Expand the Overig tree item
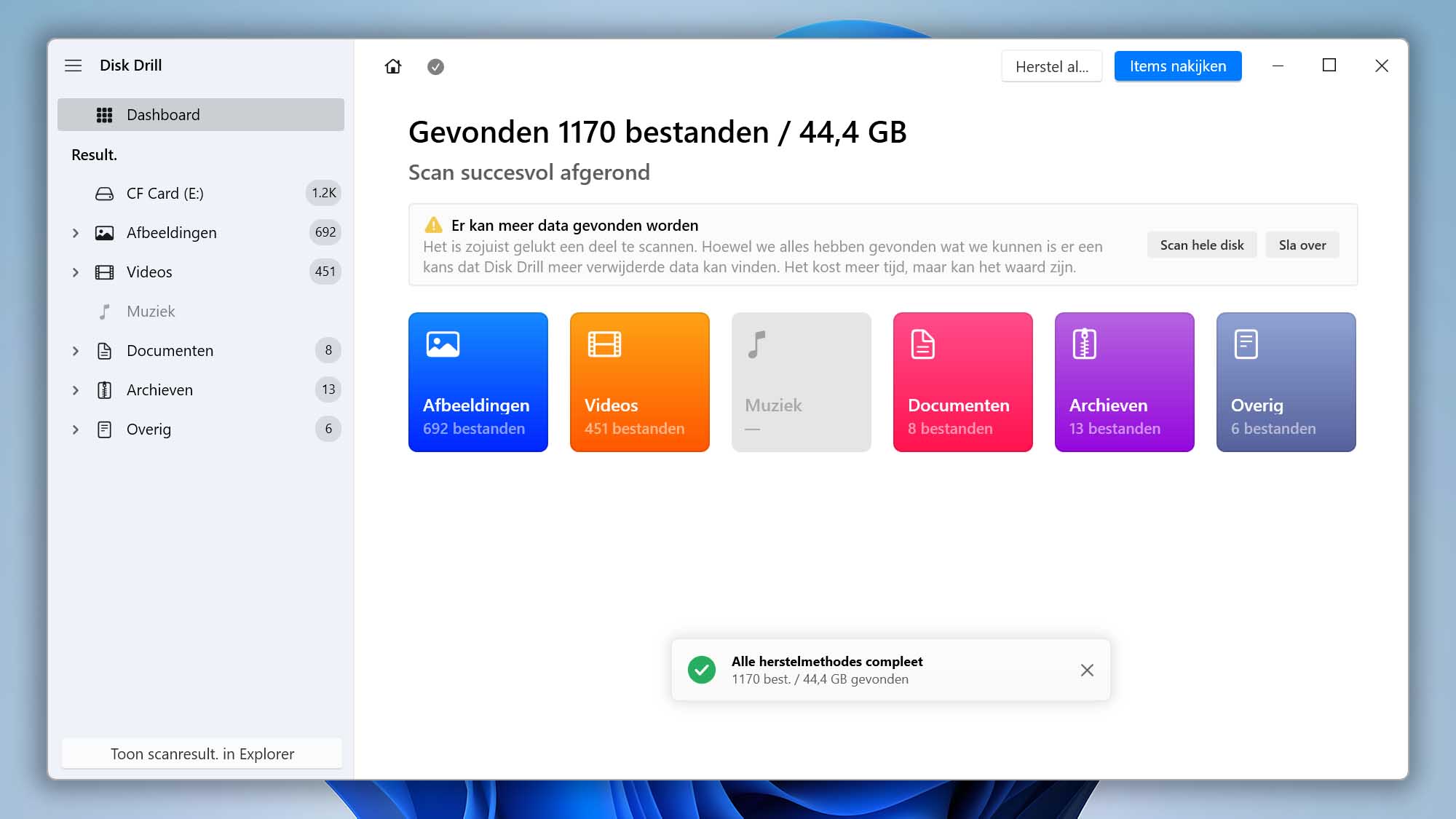1456x819 pixels. [75, 430]
